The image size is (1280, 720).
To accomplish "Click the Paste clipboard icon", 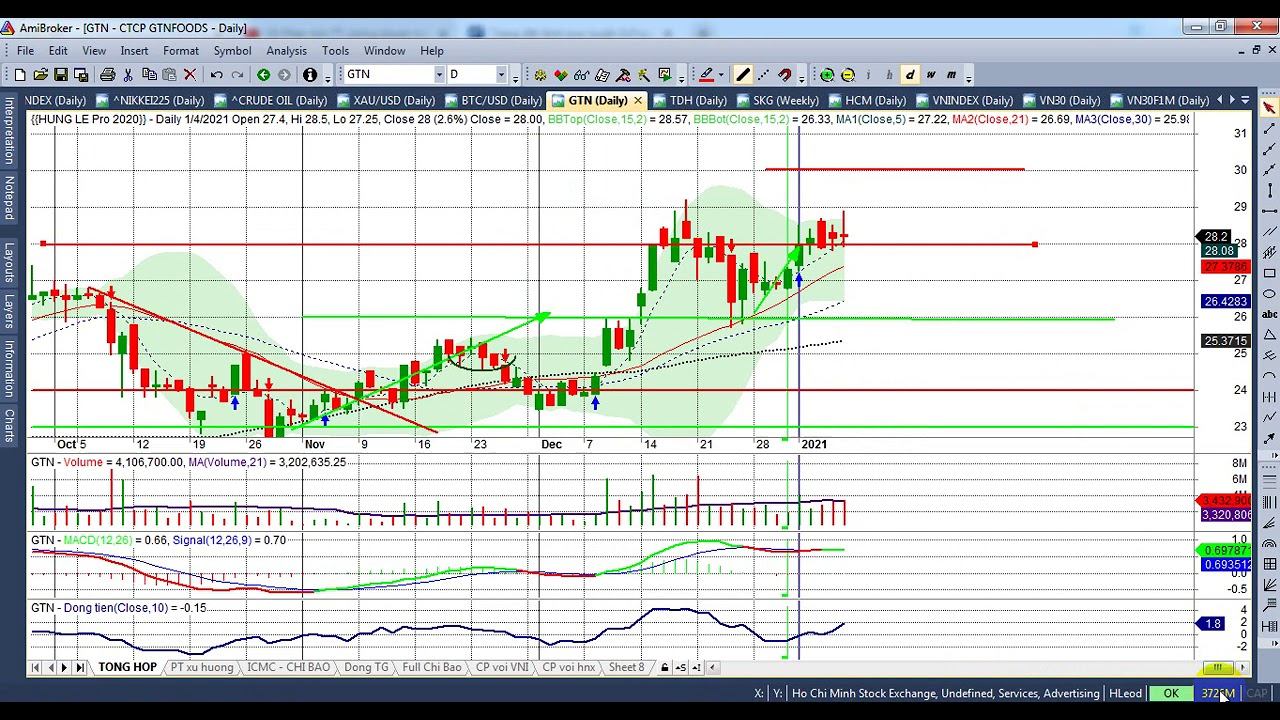I will click(x=169, y=75).
